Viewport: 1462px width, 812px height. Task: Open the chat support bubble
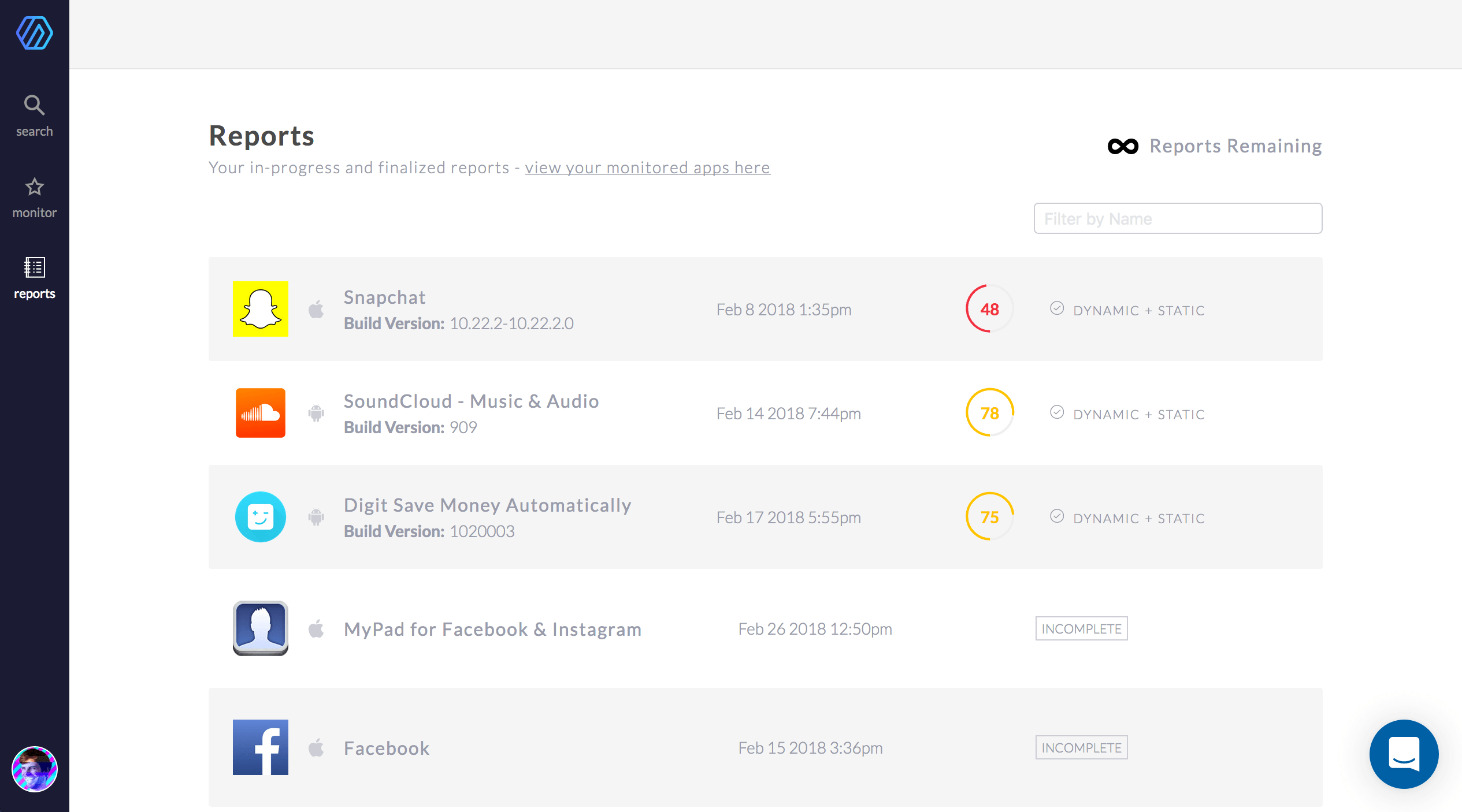click(x=1404, y=754)
